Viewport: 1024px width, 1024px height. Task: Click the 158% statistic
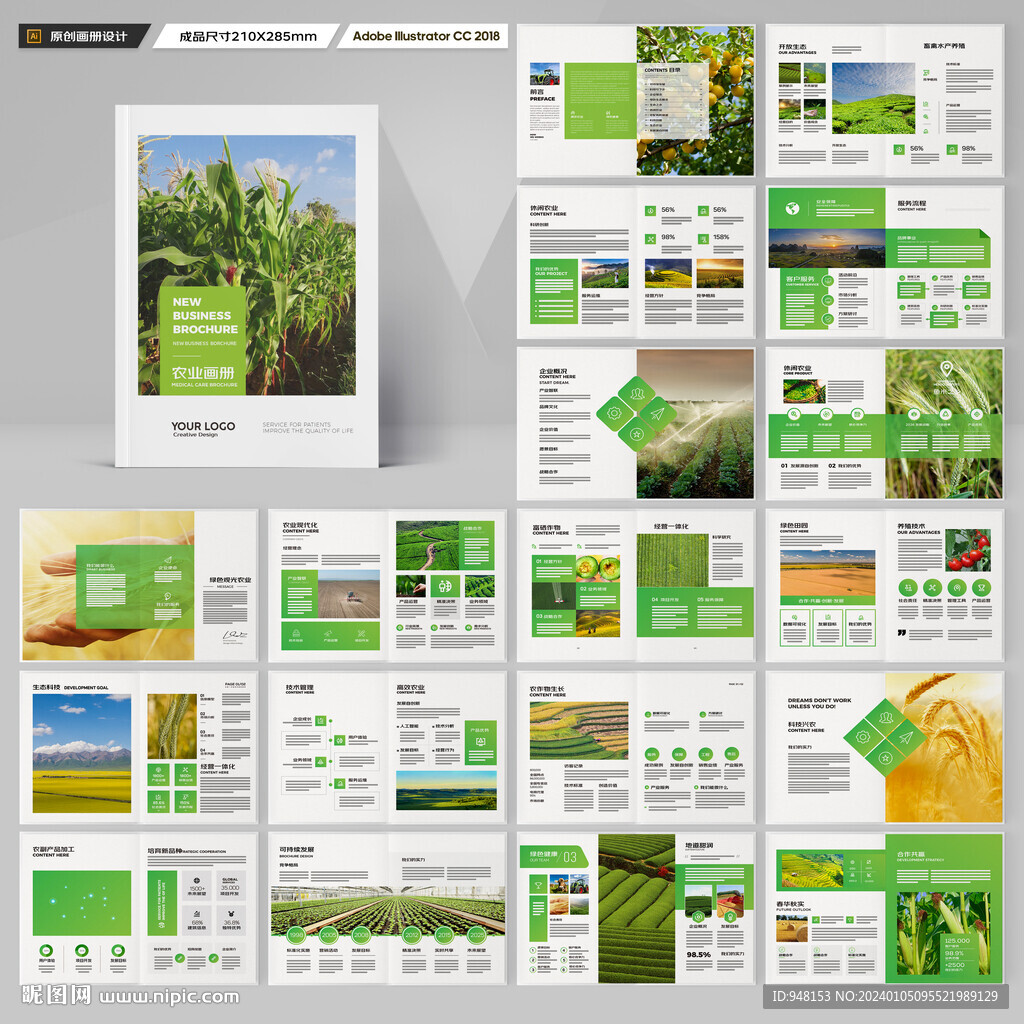pos(721,237)
